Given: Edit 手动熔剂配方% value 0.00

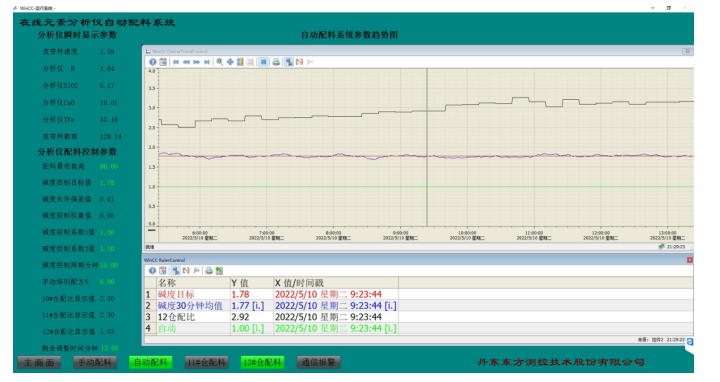Looking at the screenshot, I should coord(107,282).
